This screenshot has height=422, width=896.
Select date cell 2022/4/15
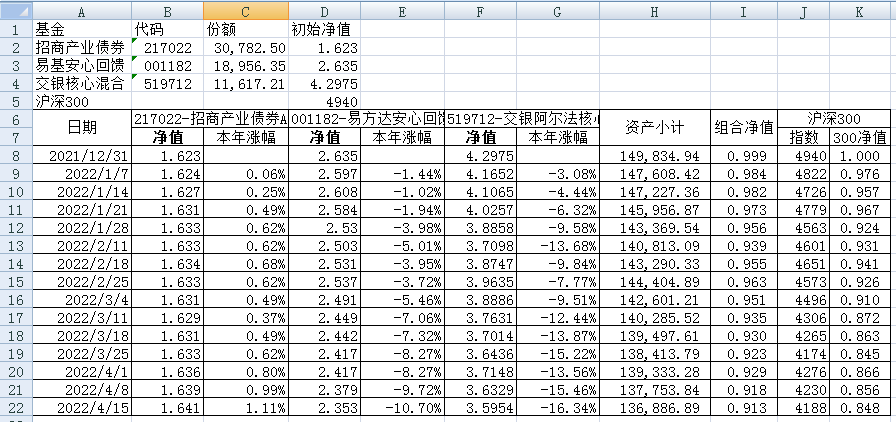point(82,409)
